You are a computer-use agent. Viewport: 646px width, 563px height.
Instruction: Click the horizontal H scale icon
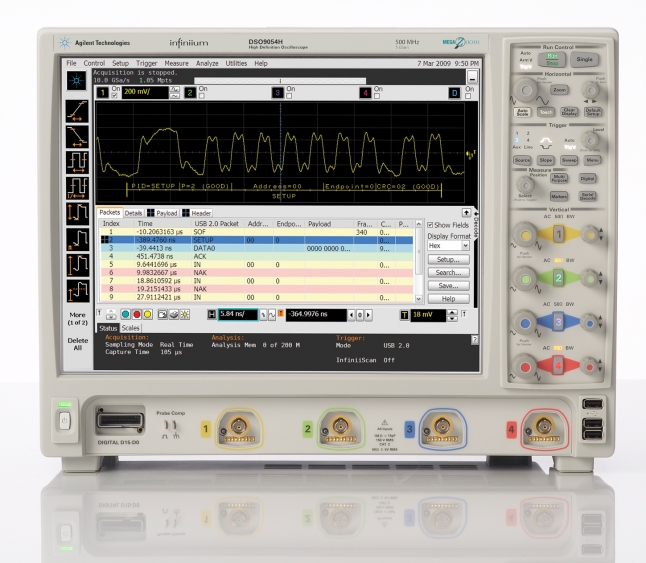click(212, 315)
